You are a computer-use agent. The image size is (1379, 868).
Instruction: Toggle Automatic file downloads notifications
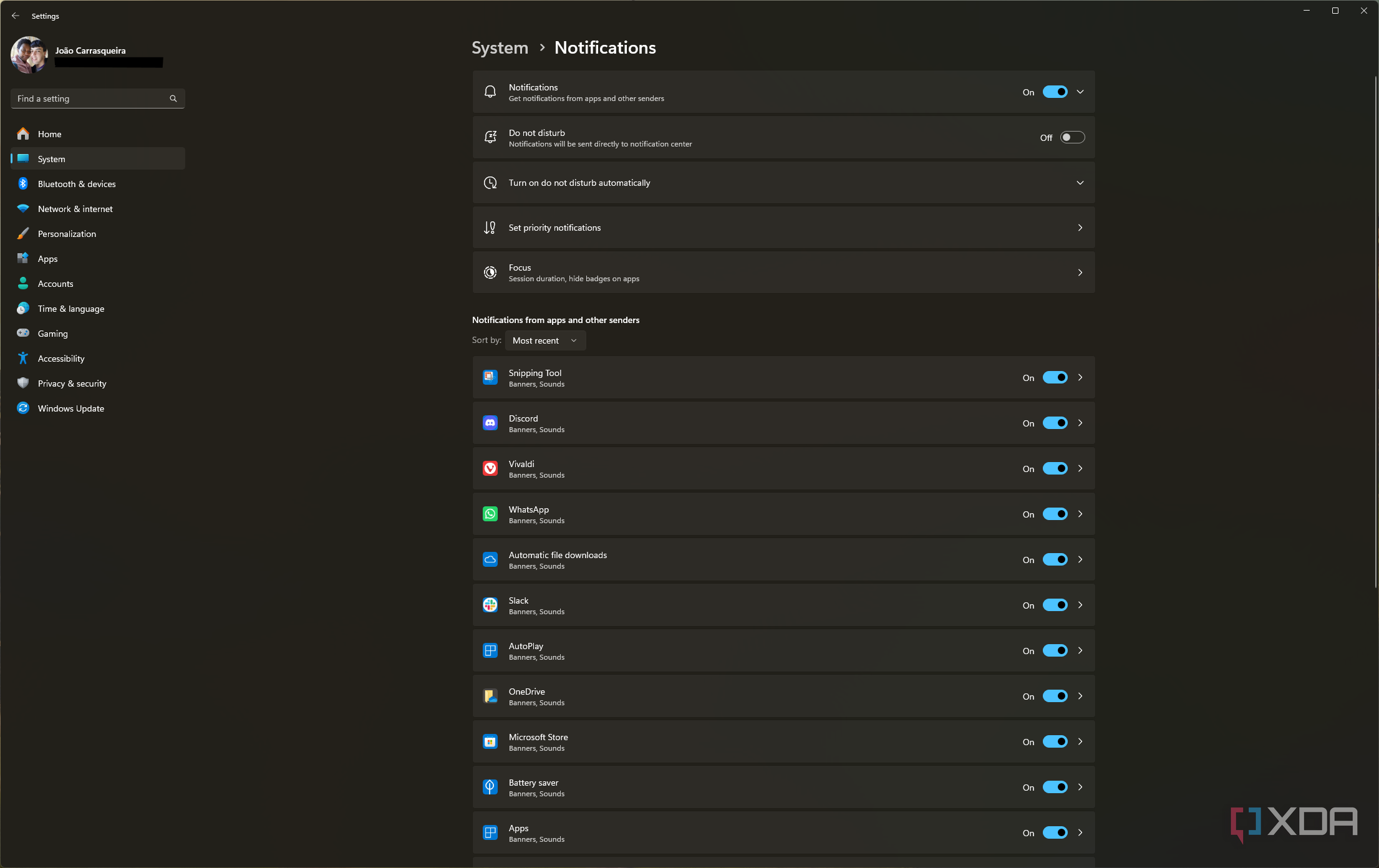coord(1055,559)
